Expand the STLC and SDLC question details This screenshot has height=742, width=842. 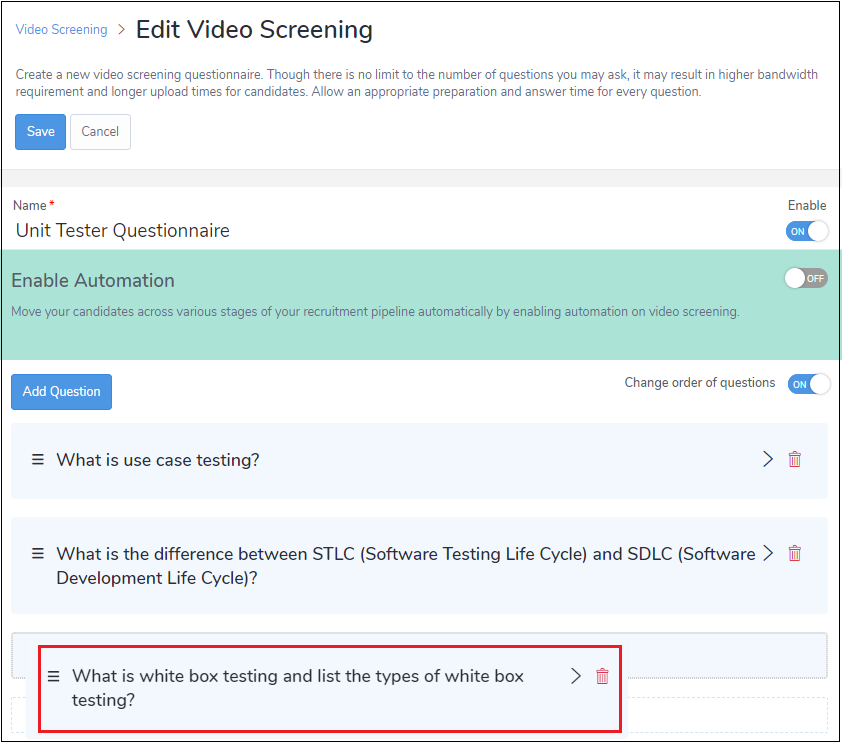pyautogui.click(x=768, y=553)
